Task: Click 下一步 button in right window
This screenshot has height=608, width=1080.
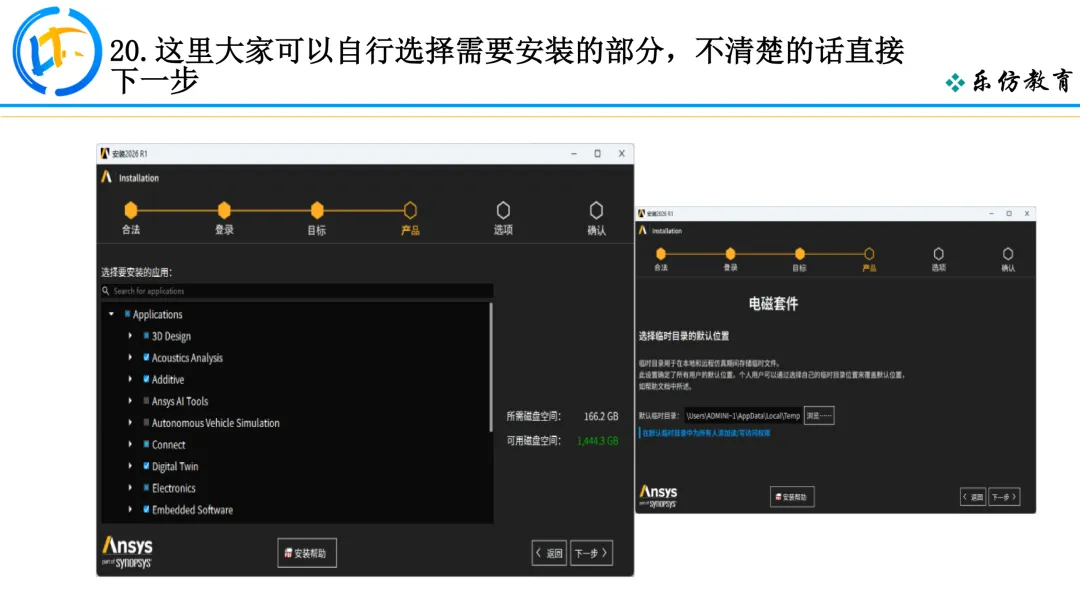Action: [x=1004, y=496]
